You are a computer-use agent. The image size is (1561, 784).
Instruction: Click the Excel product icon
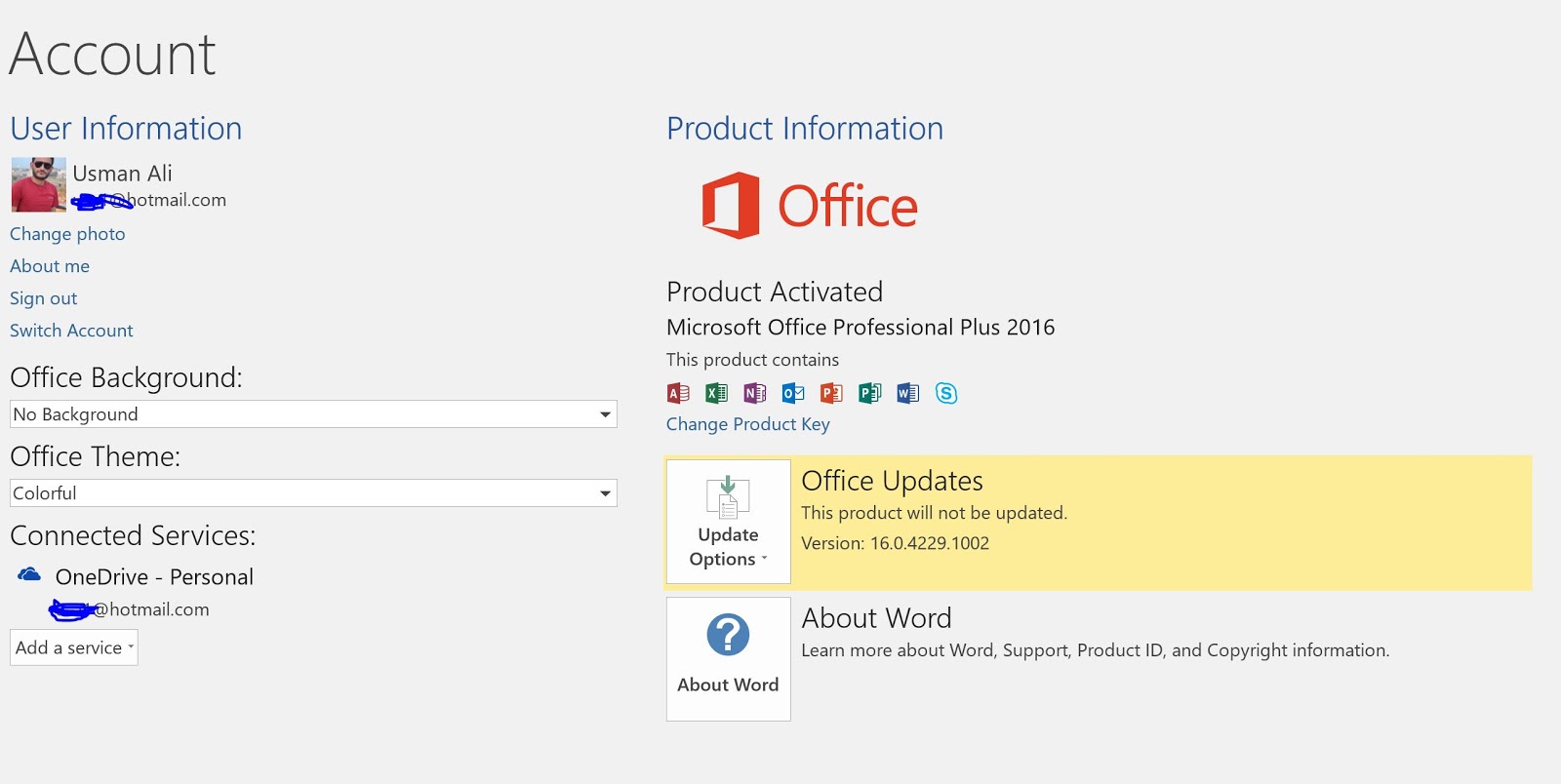[x=716, y=393]
